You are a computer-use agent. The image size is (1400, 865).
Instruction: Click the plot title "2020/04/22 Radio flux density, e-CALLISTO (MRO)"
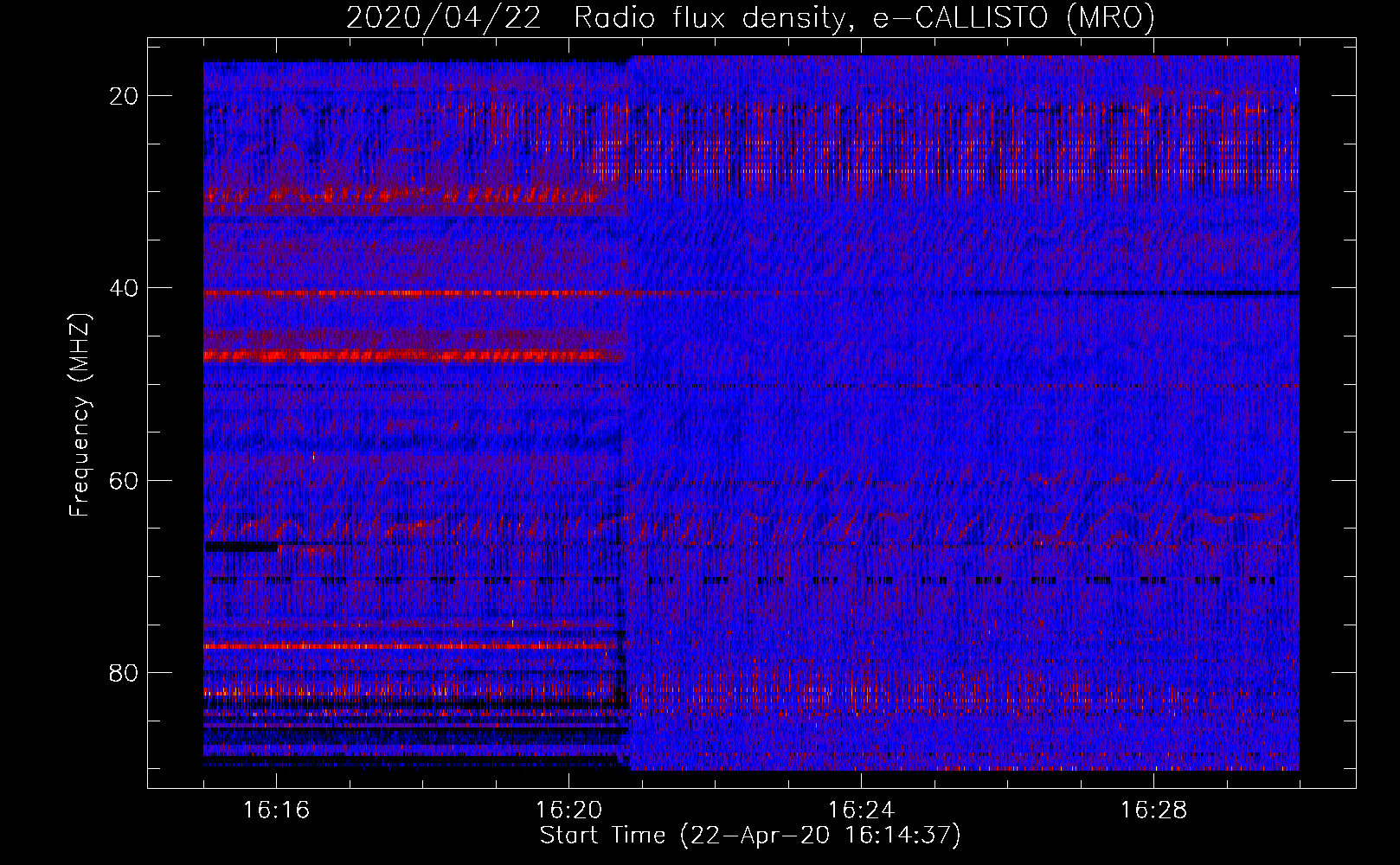750,17
